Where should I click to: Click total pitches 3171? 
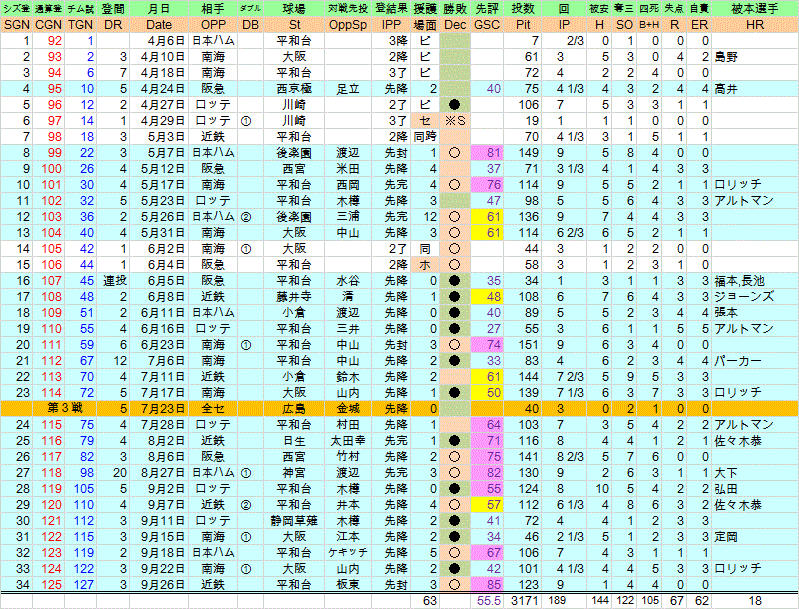(525, 601)
